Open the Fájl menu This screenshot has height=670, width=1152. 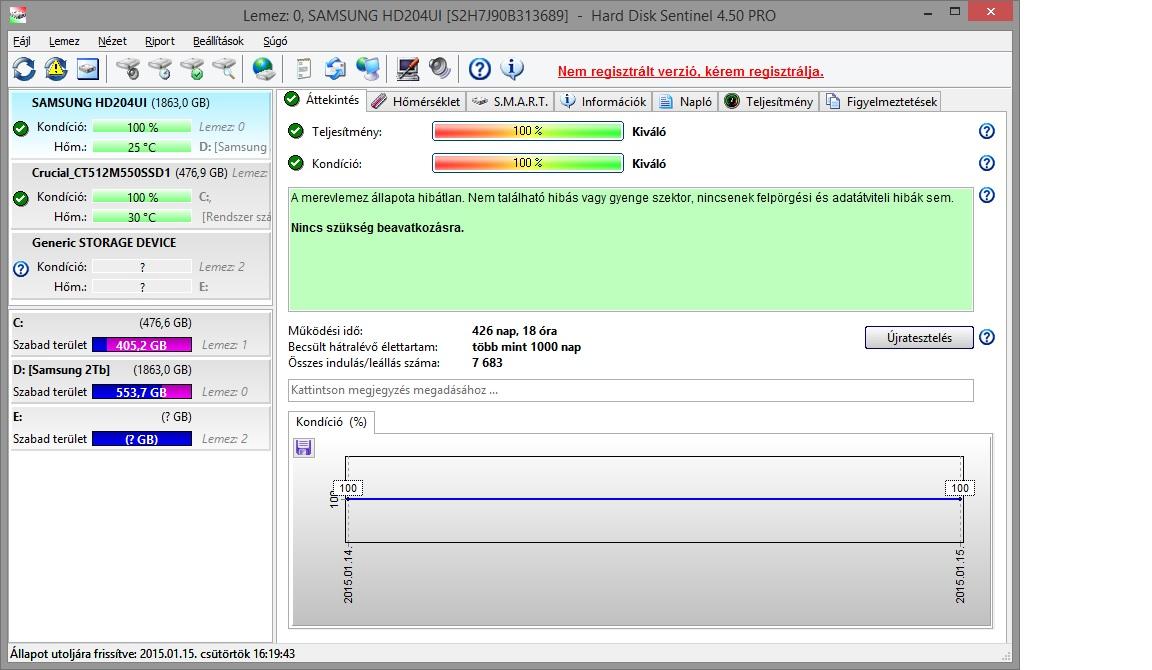[22, 41]
